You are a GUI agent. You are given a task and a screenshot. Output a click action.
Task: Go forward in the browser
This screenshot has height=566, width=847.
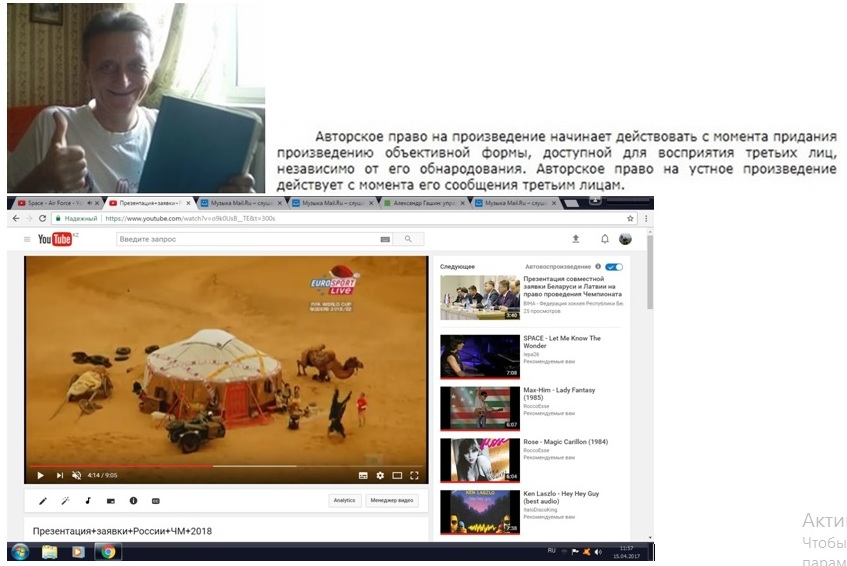click(29, 219)
